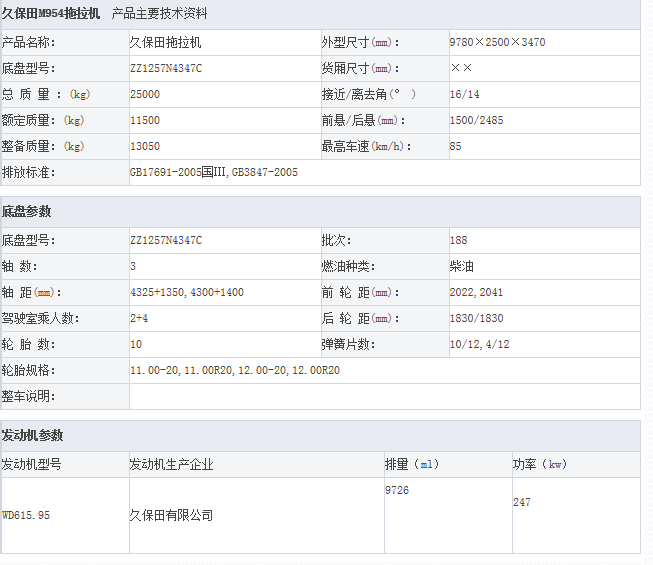Select the wheelbase value 4325+1350,4300+1400

coord(187,292)
